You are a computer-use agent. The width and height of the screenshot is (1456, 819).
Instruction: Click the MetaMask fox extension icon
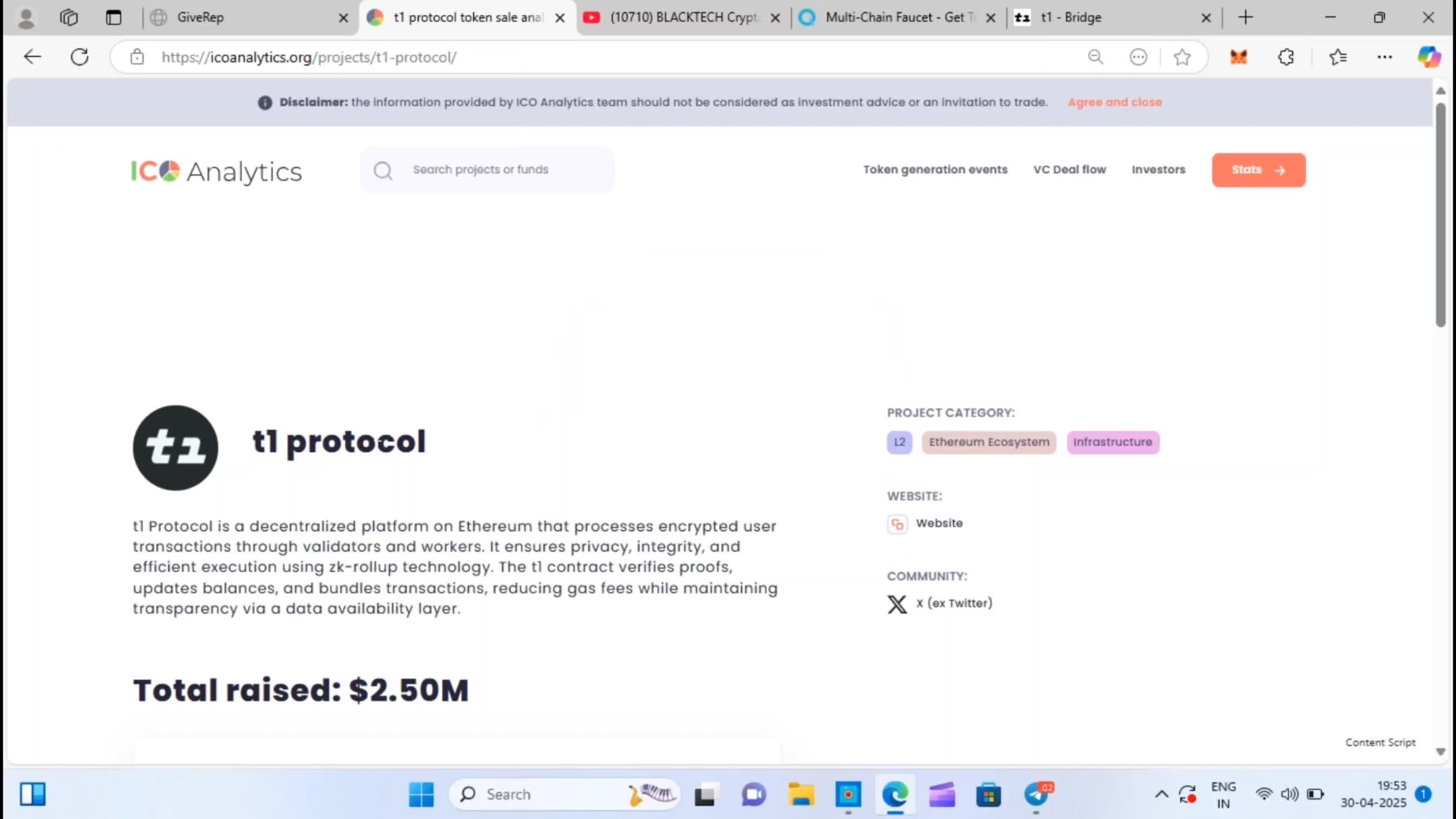(1238, 56)
